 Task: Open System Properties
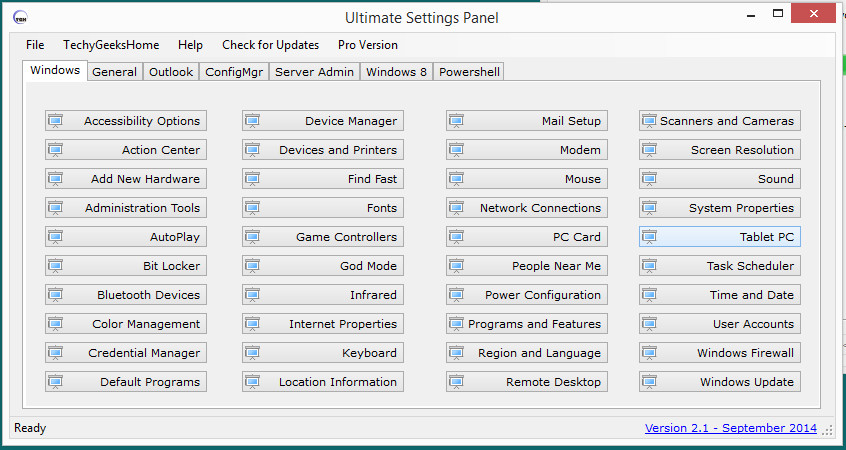pos(720,208)
